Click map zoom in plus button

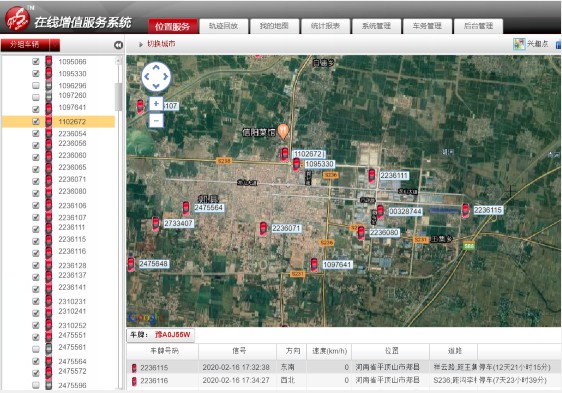pos(156,104)
